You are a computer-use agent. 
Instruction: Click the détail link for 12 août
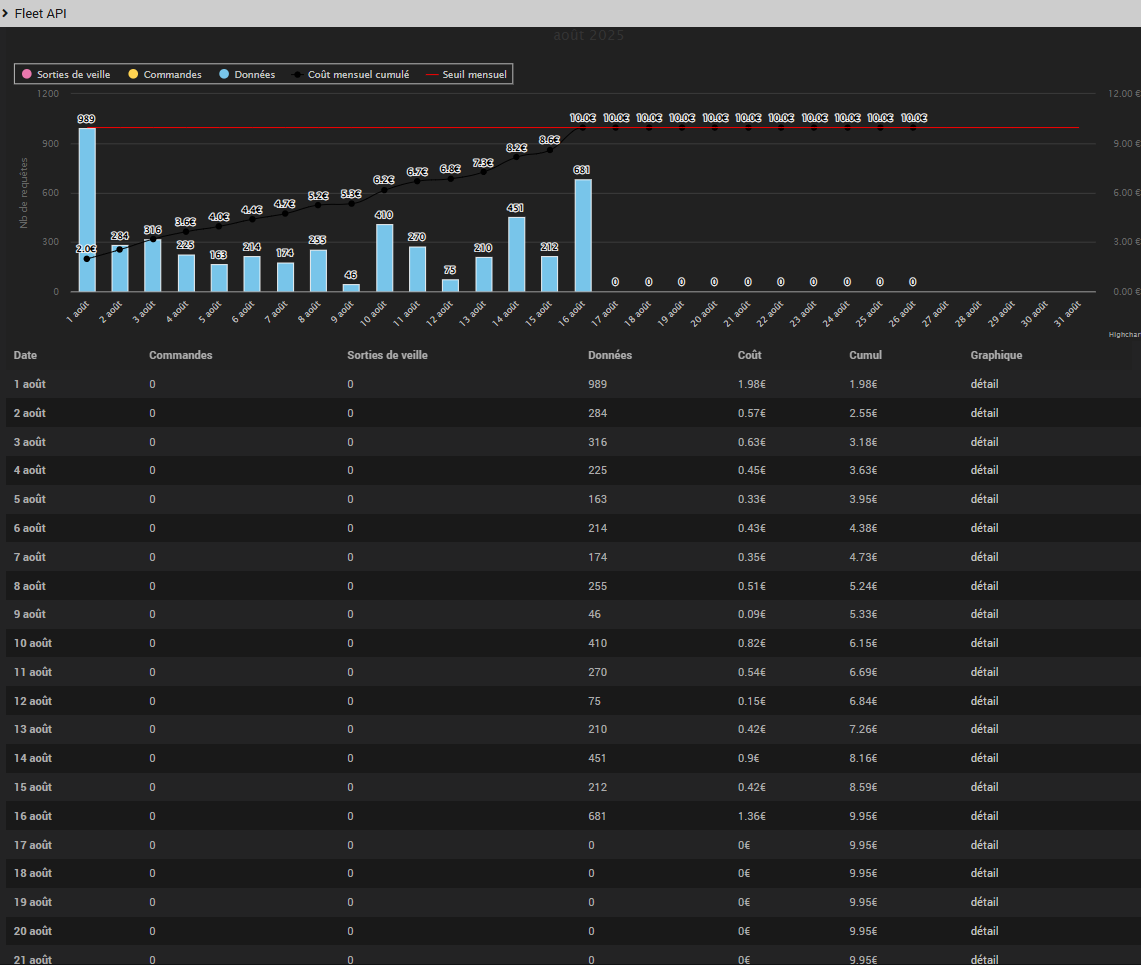[984, 701]
